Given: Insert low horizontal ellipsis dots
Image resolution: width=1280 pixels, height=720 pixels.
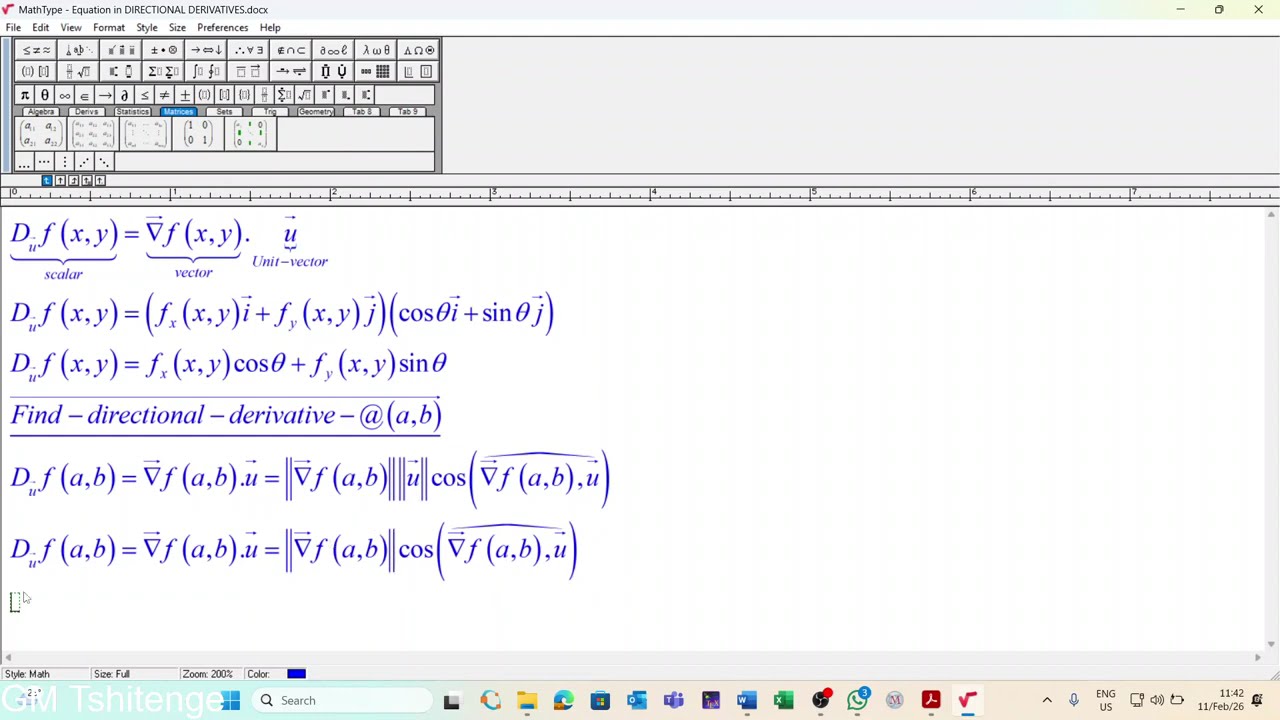Looking at the screenshot, I should pyautogui.click(x=24, y=162).
